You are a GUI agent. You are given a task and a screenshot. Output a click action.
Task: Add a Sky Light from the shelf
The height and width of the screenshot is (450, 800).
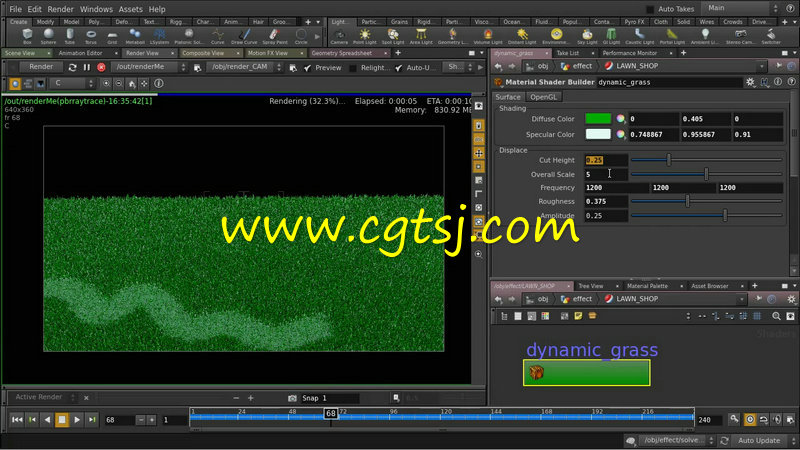(587, 36)
